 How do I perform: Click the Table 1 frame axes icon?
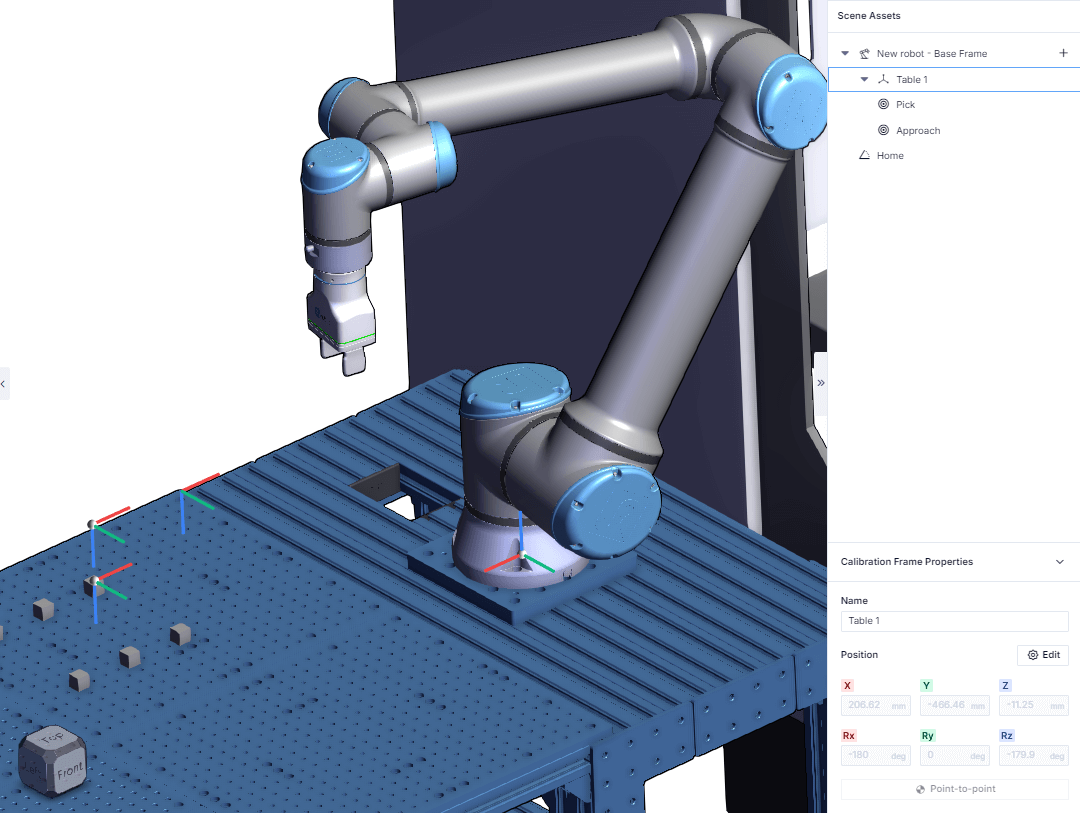[882, 79]
